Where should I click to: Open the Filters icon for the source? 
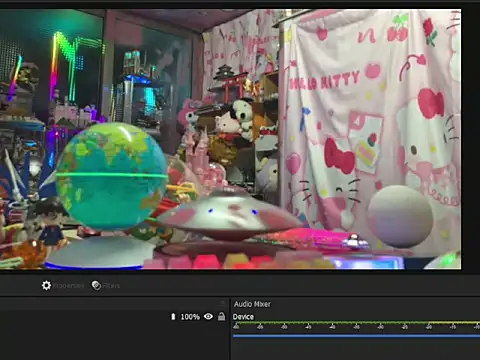coord(96,285)
